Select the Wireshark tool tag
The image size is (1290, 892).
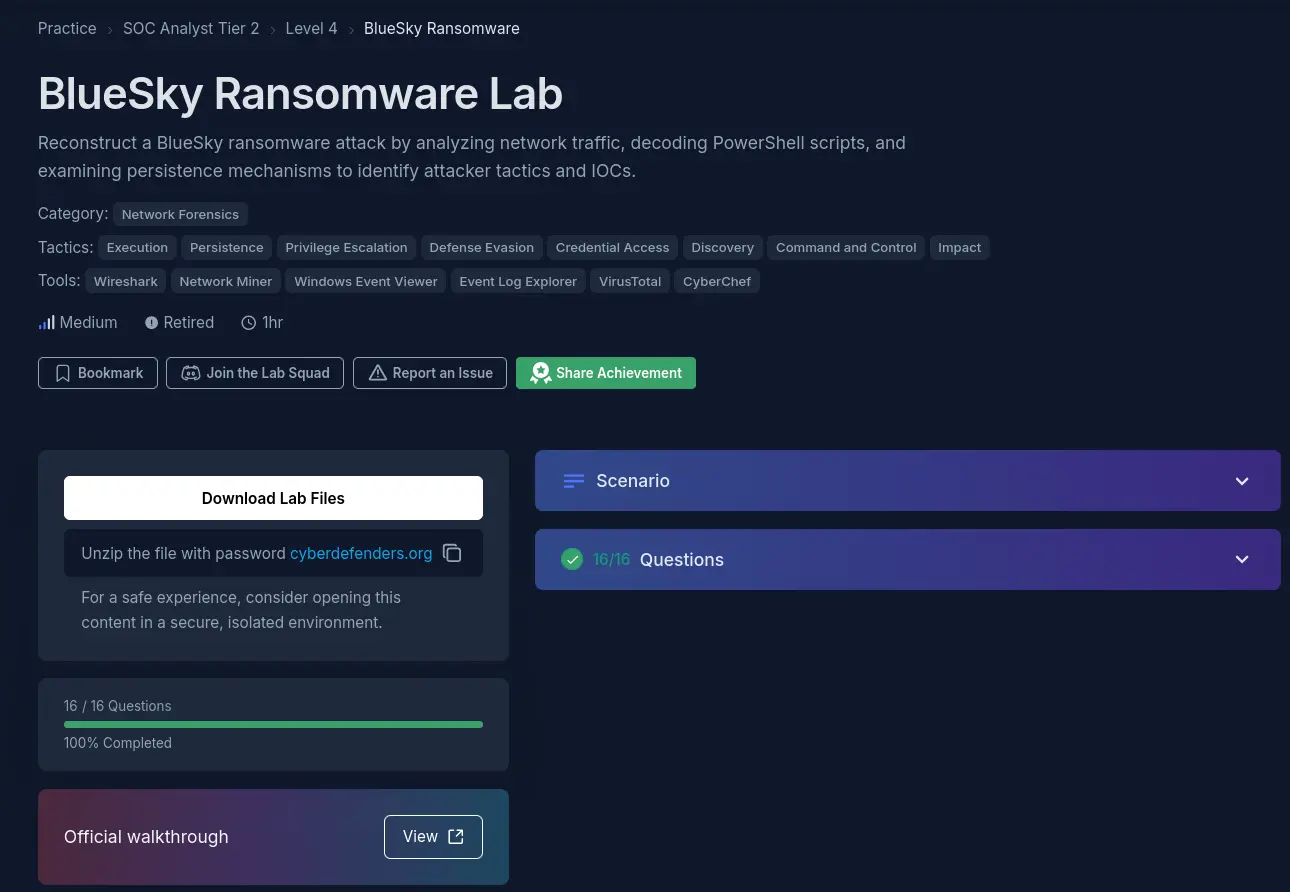(126, 281)
